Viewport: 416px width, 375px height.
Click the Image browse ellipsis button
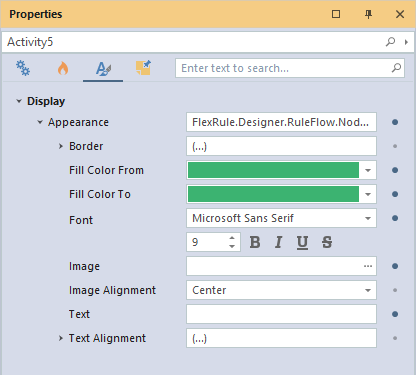(368, 266)
